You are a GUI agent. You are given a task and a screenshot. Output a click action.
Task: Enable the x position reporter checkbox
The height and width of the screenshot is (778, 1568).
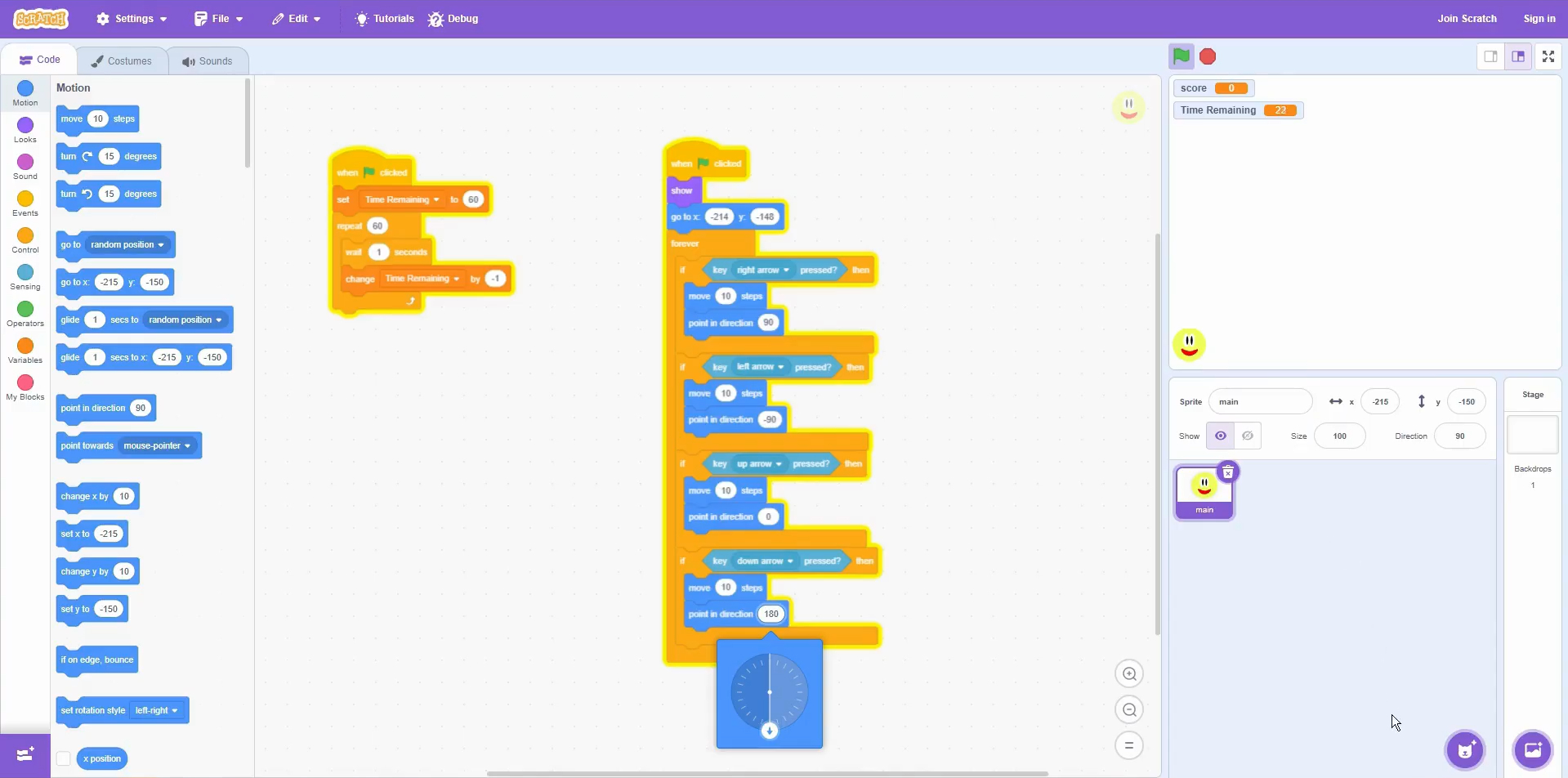[64, 758]
